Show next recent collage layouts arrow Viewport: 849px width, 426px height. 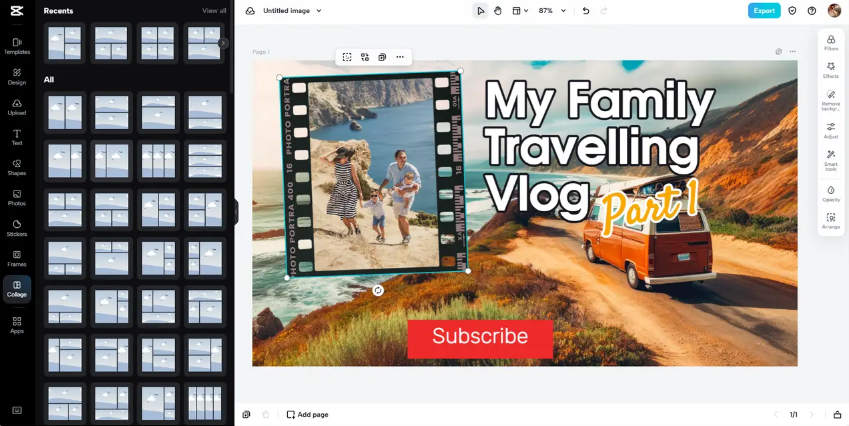(223, 43)
